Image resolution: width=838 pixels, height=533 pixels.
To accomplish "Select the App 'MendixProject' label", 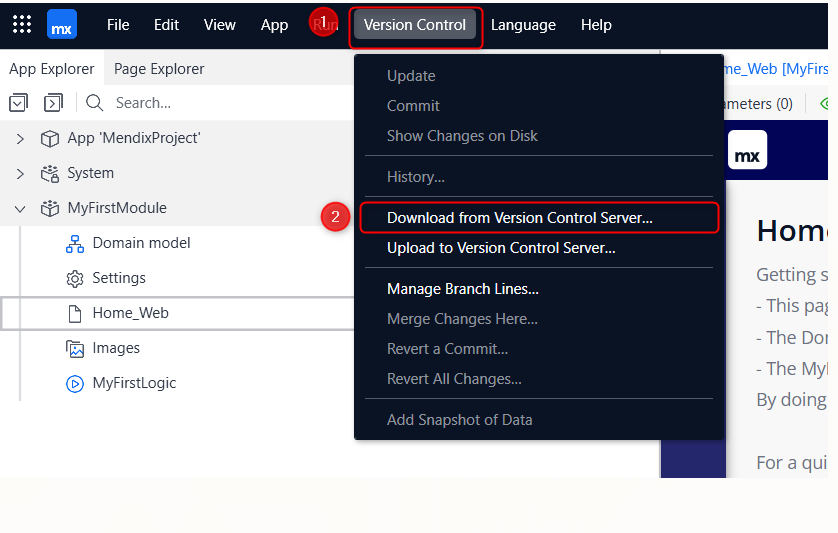I will 134,138.
